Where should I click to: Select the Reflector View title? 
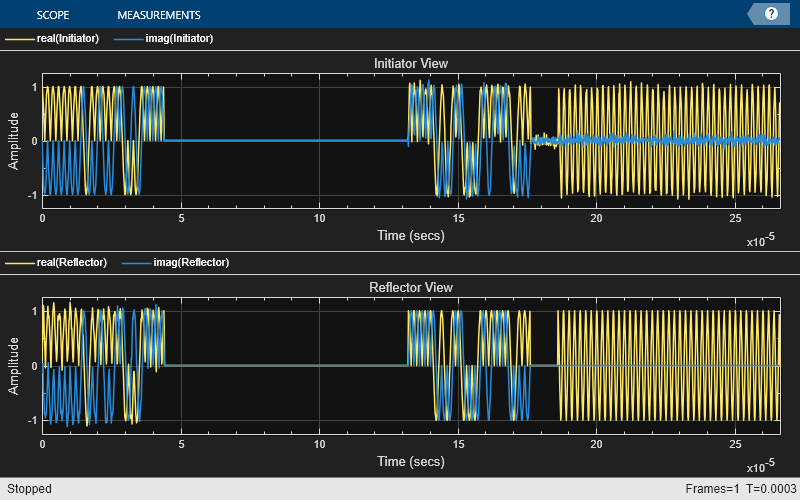click(411, 287)
